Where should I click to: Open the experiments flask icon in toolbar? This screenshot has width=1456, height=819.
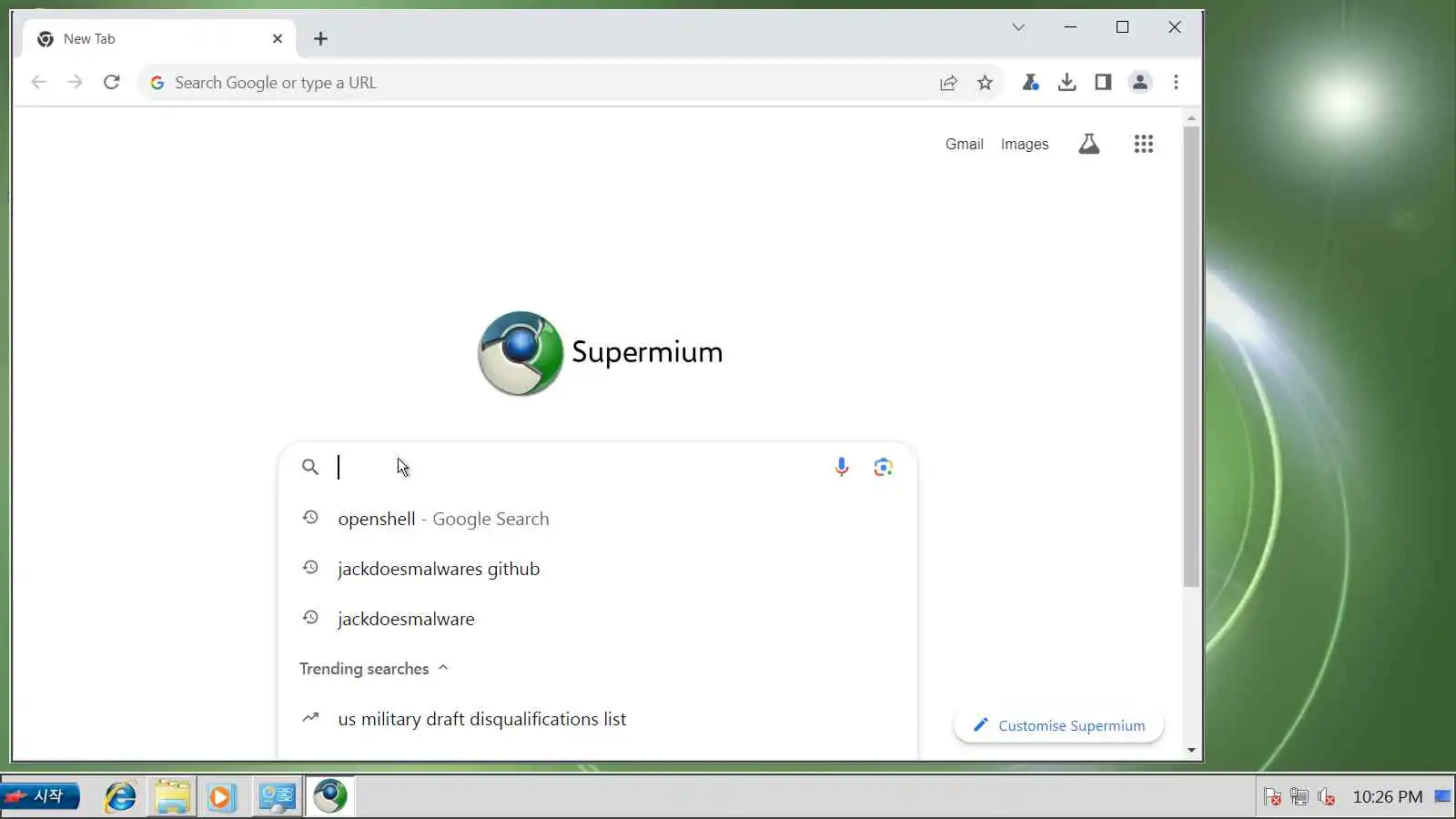[x=1030, y=83]
